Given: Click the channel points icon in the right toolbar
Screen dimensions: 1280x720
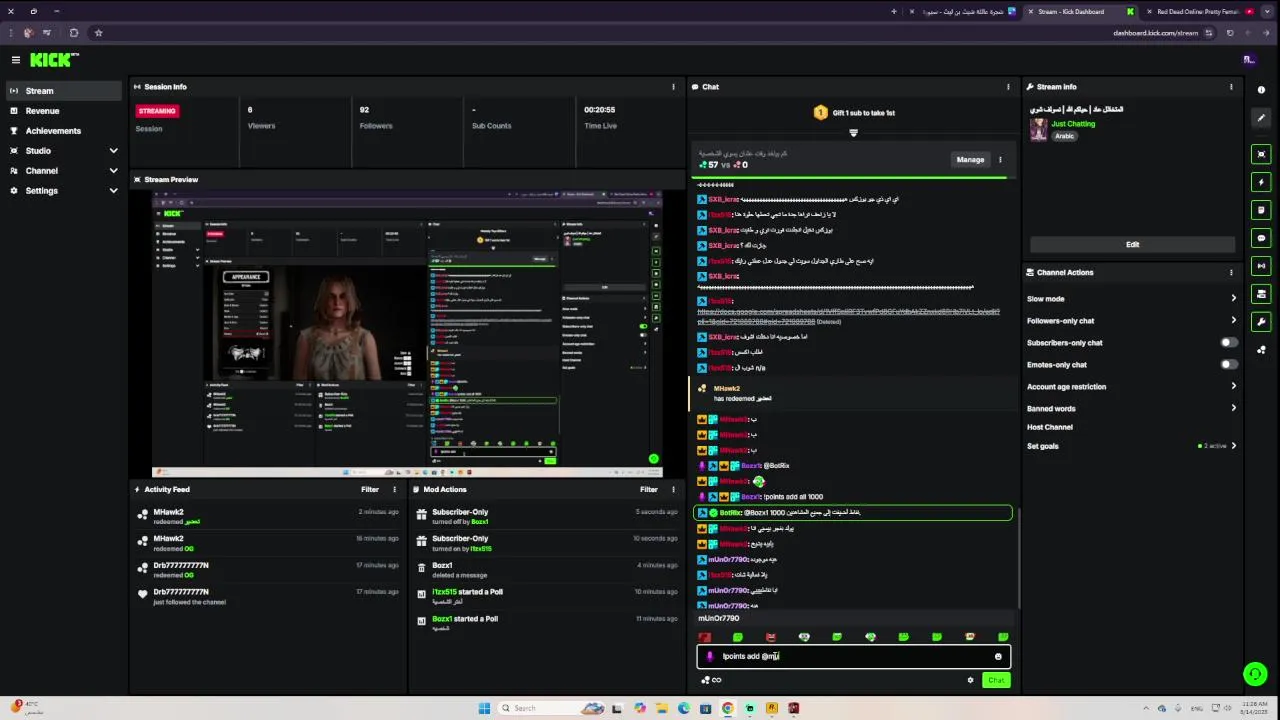Looking at the screenshot, I should pyautogui.click(x=1261, y=350).
